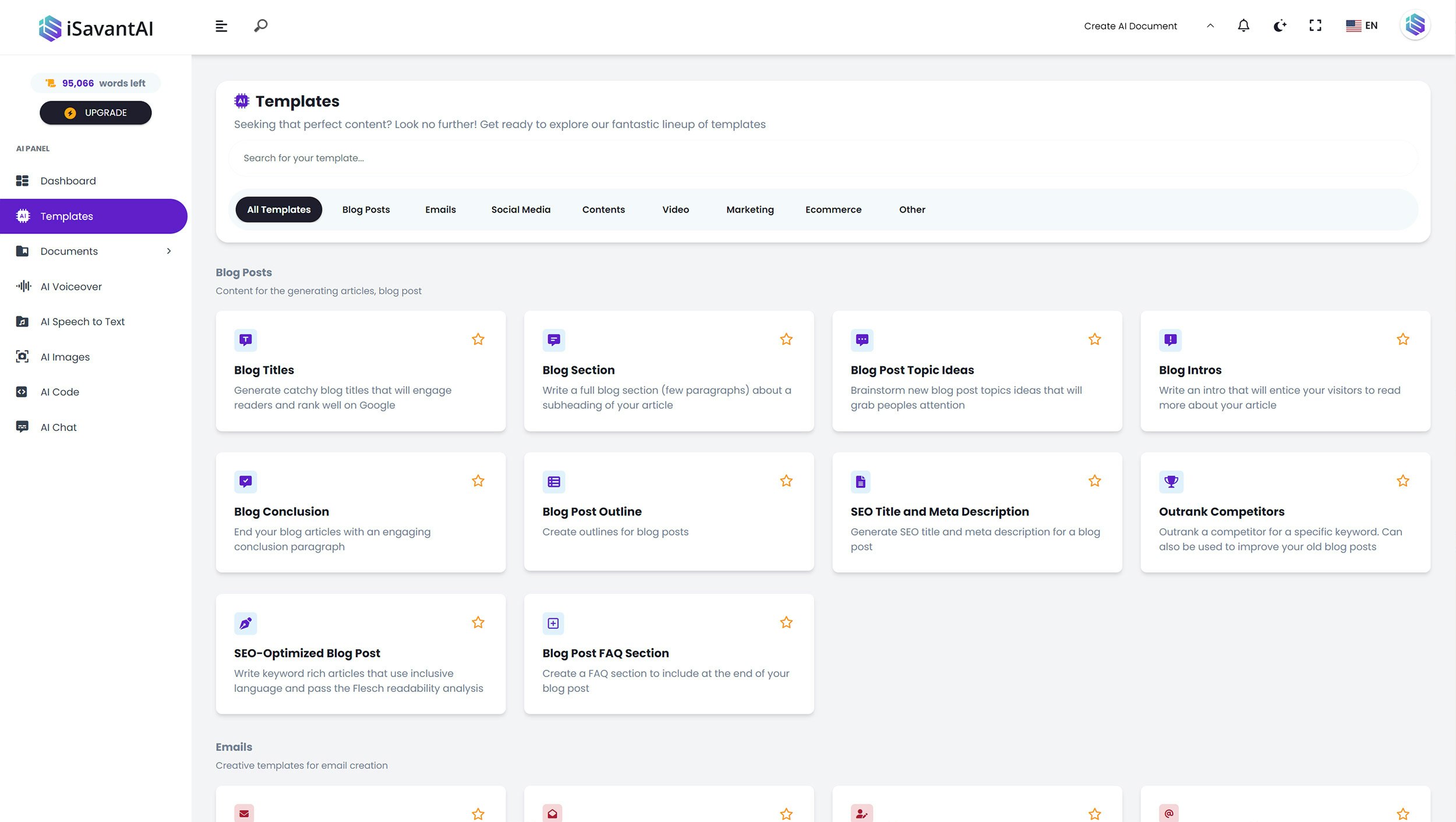1456x822 pixels.
Task: Click the Blog Section template icon
Action: [x=554, y=340]
